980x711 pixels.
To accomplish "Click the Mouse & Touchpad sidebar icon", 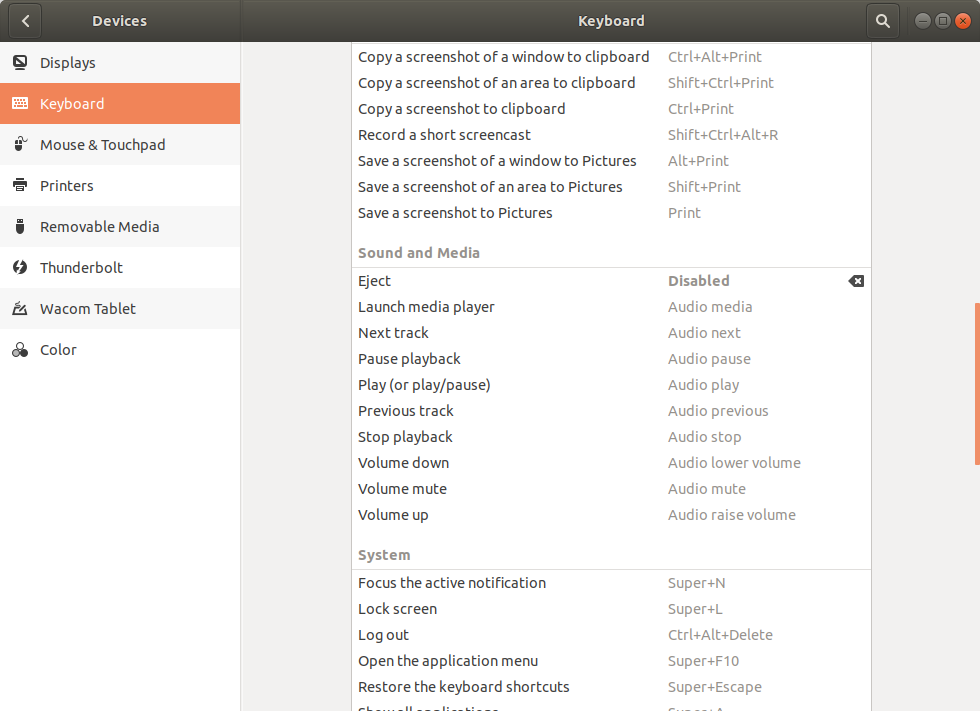I will tap(19, 145).
